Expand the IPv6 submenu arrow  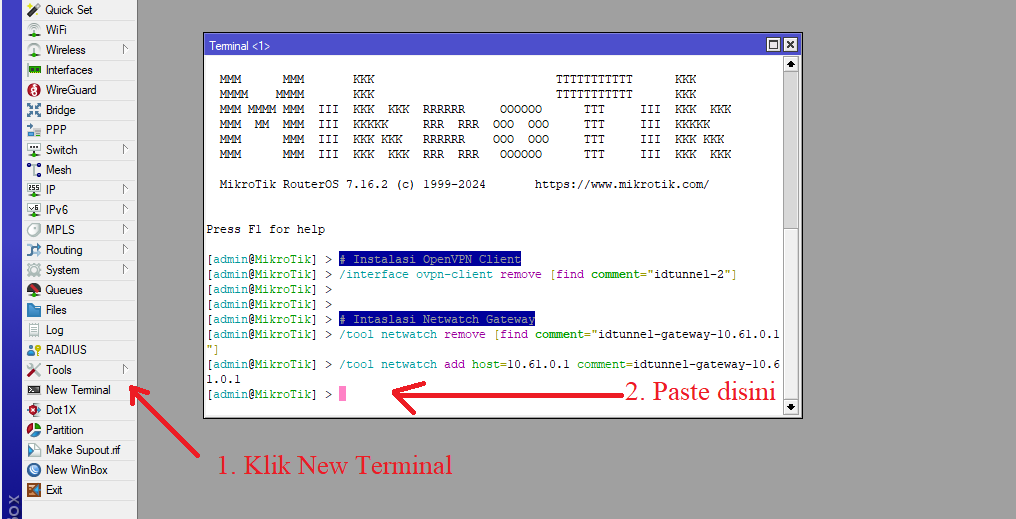tap(125, 209)
